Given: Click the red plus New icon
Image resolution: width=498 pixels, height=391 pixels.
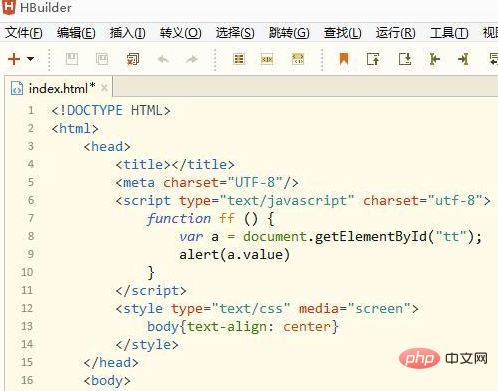Looking at the screenshot, I should click(x=14, y=59).
